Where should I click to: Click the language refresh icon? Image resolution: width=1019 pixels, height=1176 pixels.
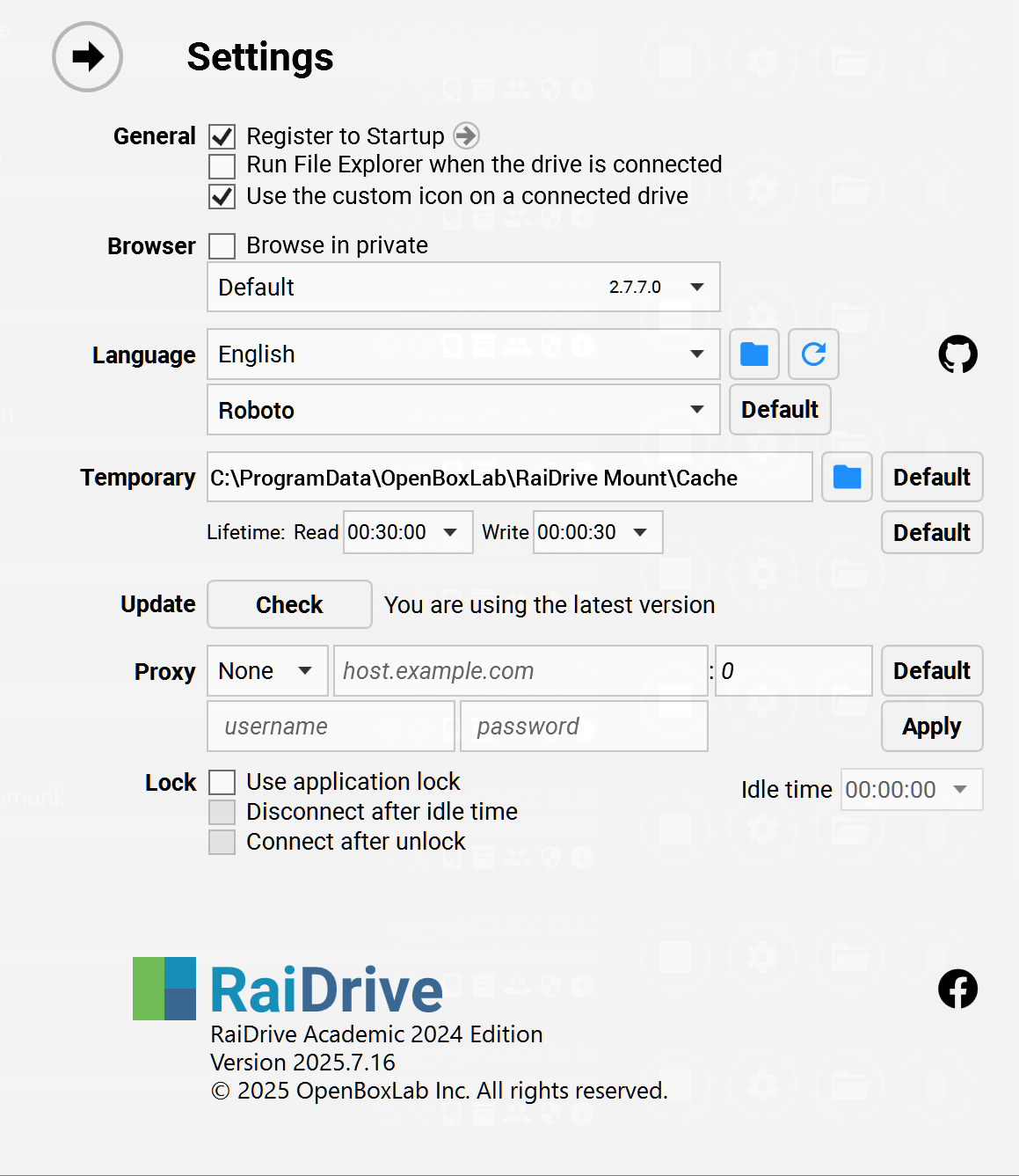pyautogui.click(x=813, y=354)
